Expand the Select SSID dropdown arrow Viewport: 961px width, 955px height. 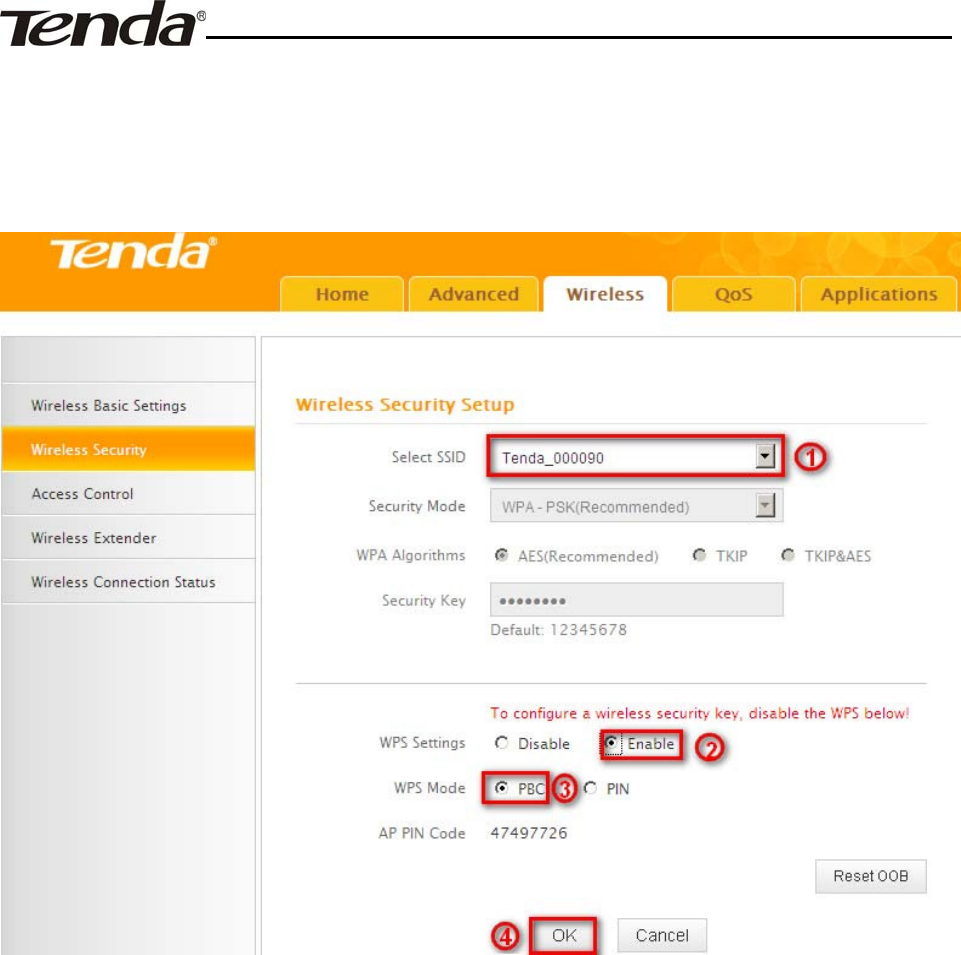tap(765, 456)
